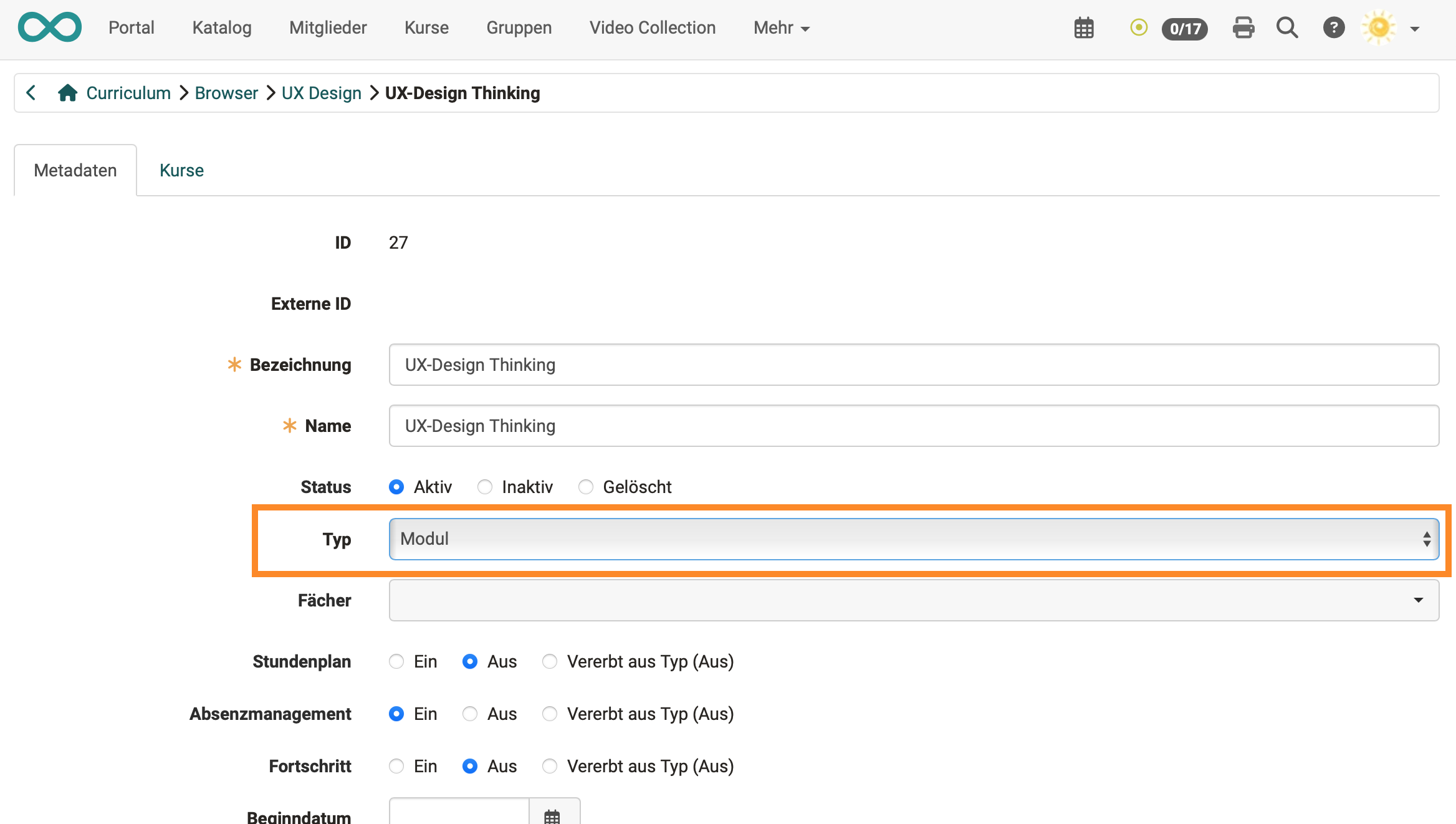Expand the Mehr menu
Image resolution: width=1456 pixels, height=824 pixels.
point(781,28)
